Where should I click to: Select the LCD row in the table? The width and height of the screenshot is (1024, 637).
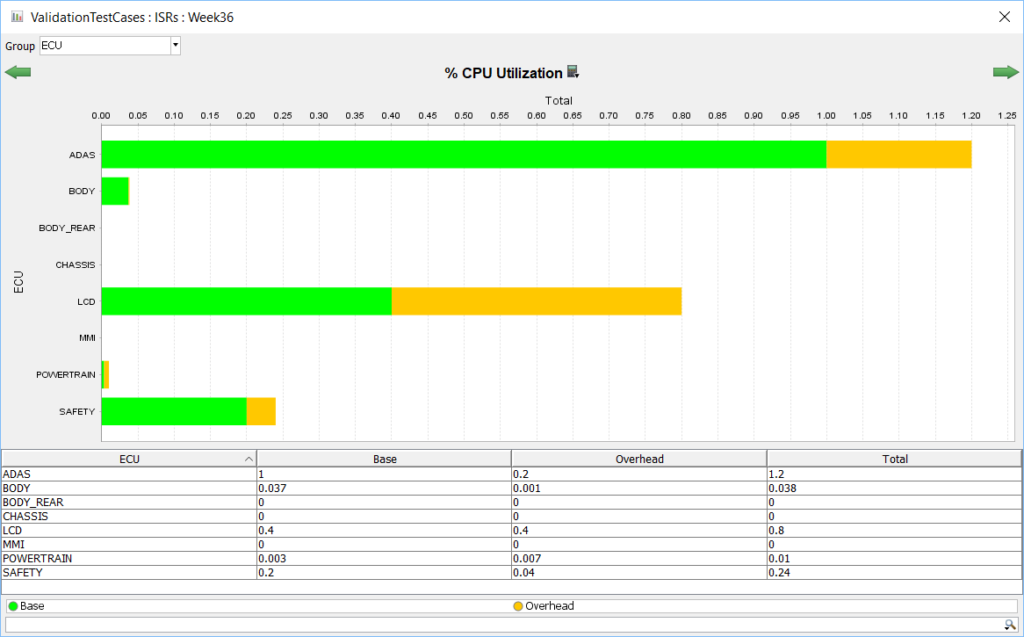pos(511,531)
